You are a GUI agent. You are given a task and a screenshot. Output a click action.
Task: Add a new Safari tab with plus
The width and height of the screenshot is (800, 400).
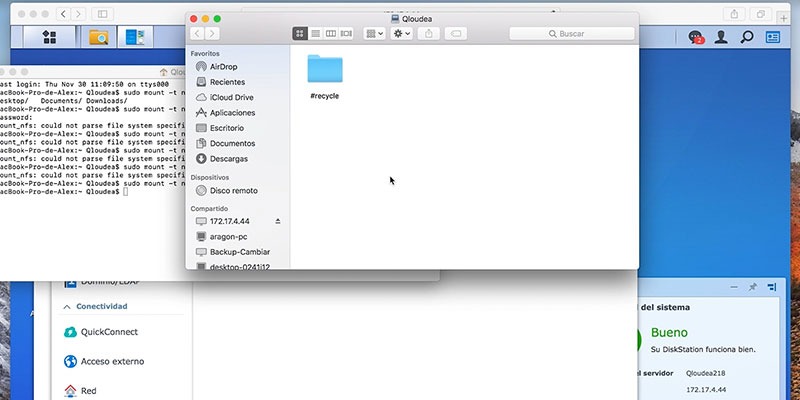784,18
